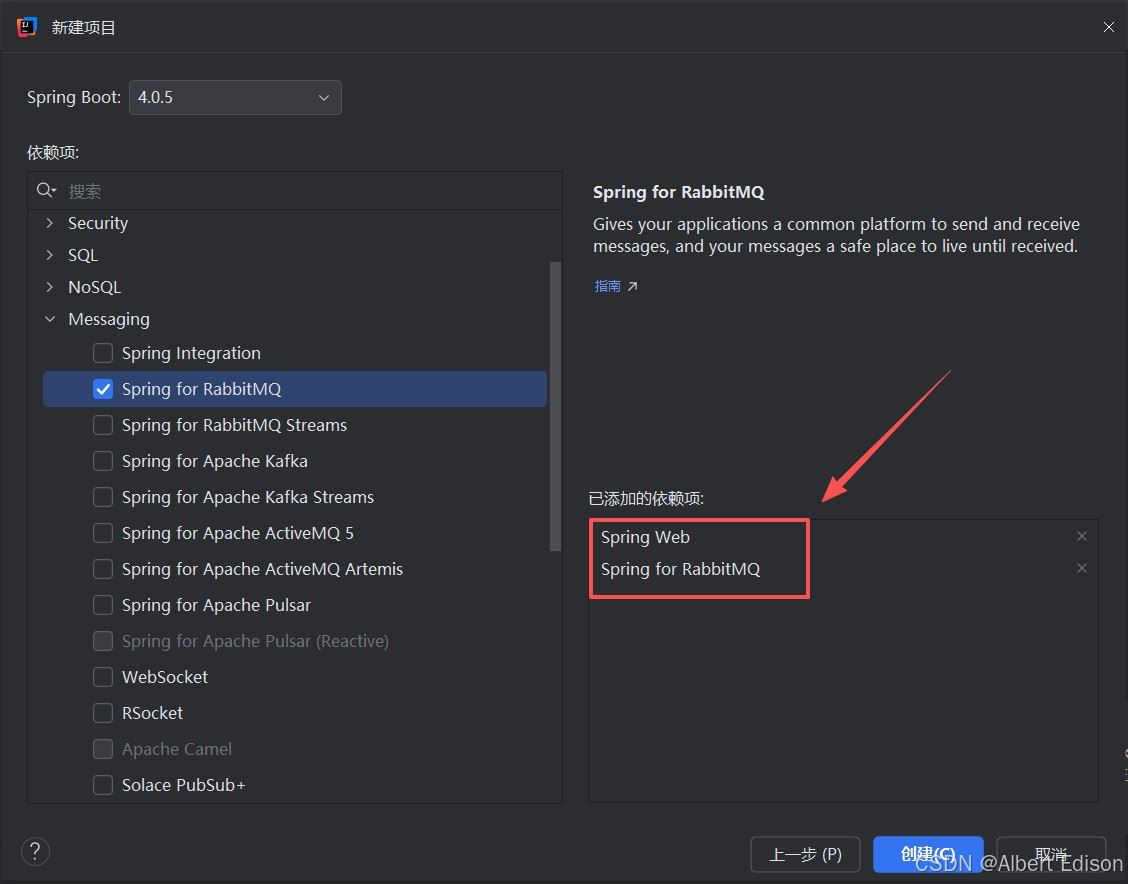Click the Spring for RabbitMQ description heading
The image size is (1128, 884).
coord(678,192)
